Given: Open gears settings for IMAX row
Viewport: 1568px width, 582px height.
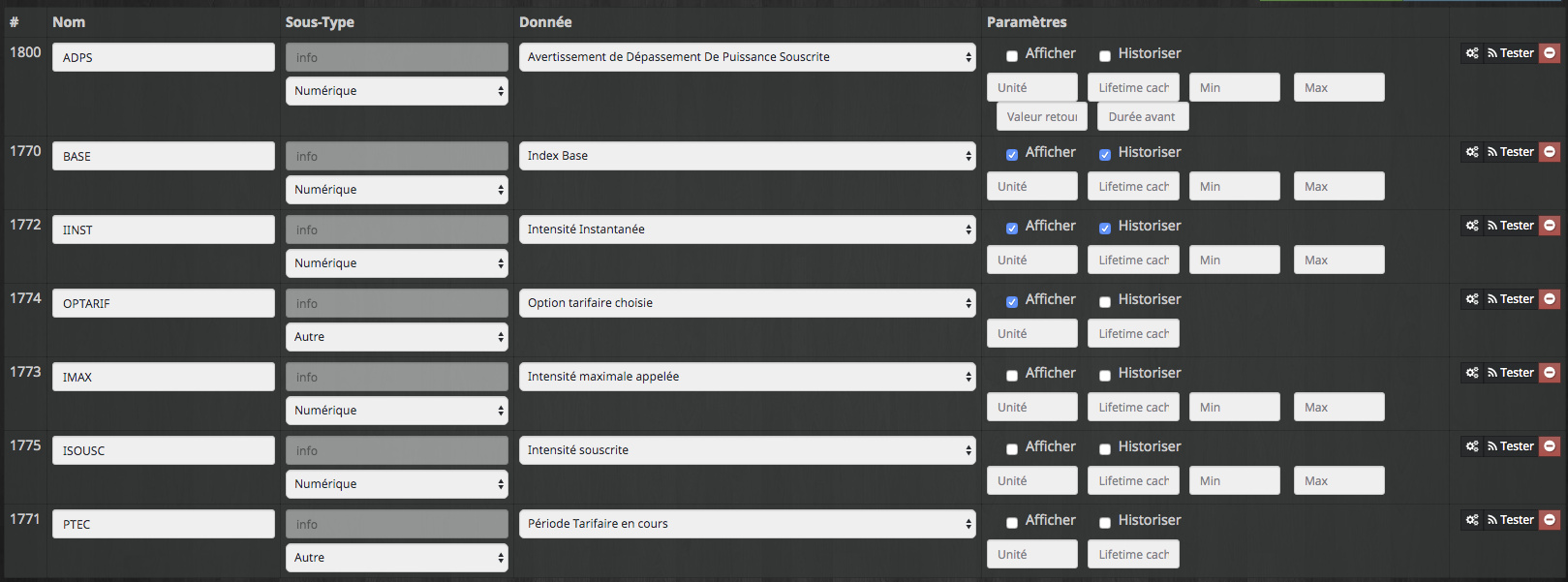Looking at the screenshot, I should click(1472, 373).
